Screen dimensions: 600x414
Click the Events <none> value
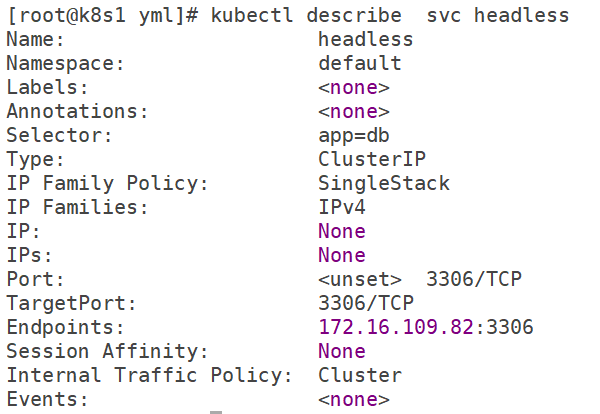point(354,400)
